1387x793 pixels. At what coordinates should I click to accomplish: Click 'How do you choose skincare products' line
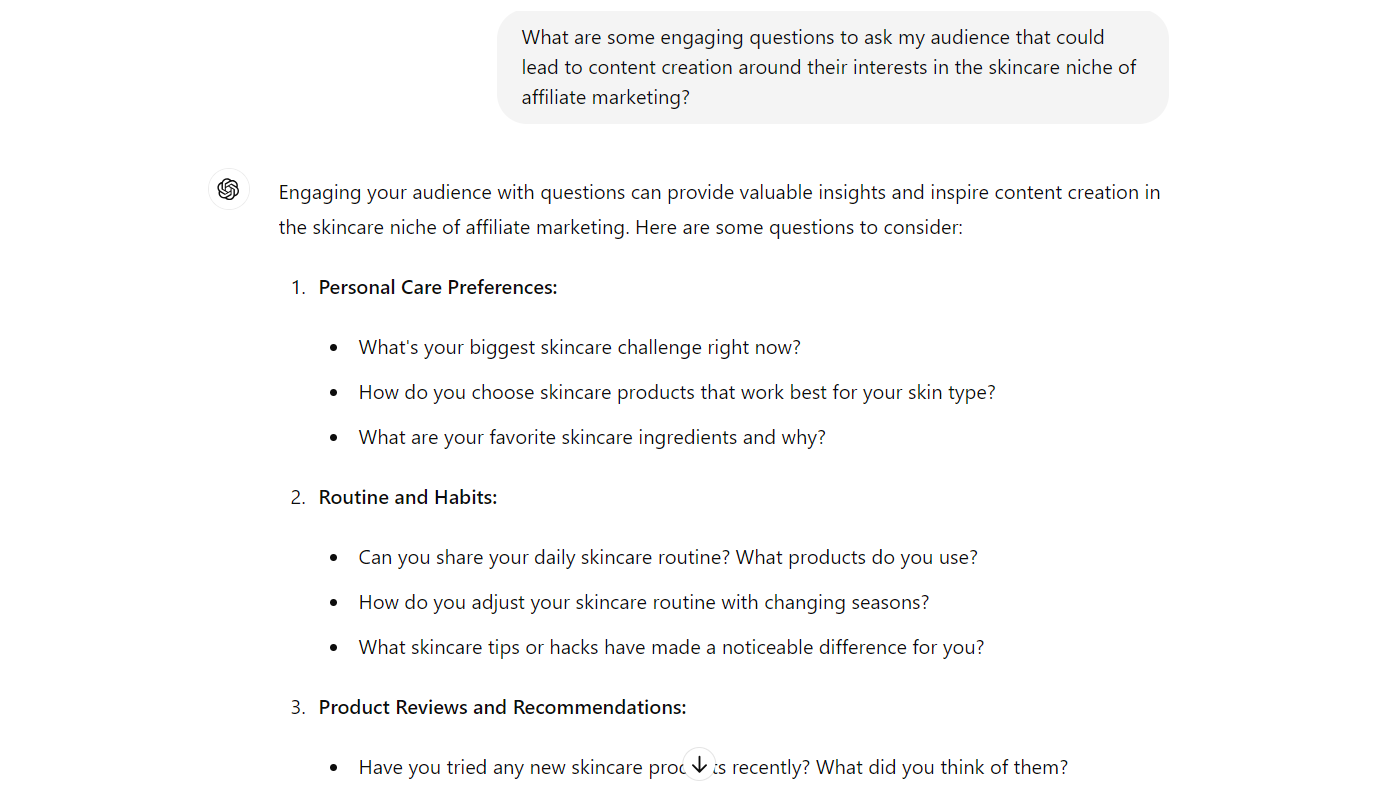coord(677,393)
